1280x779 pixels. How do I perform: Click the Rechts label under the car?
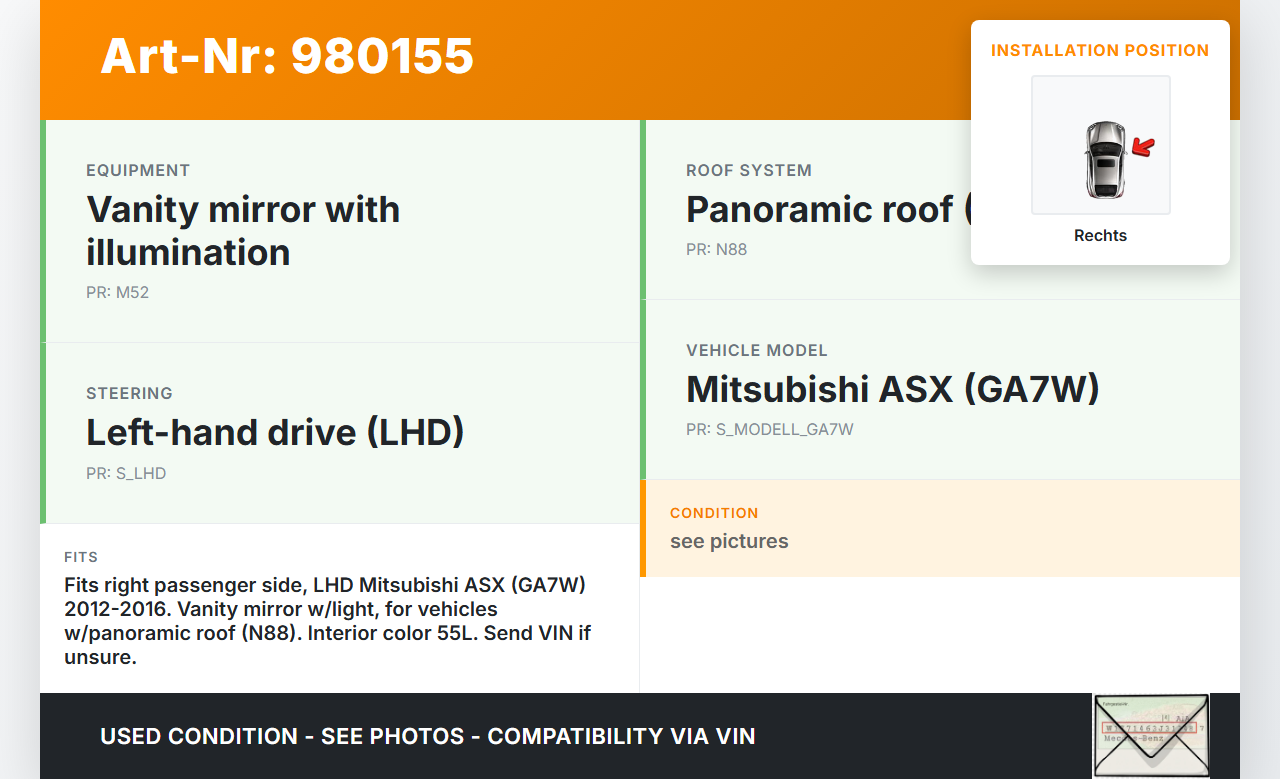click(x=1100, y=235)
